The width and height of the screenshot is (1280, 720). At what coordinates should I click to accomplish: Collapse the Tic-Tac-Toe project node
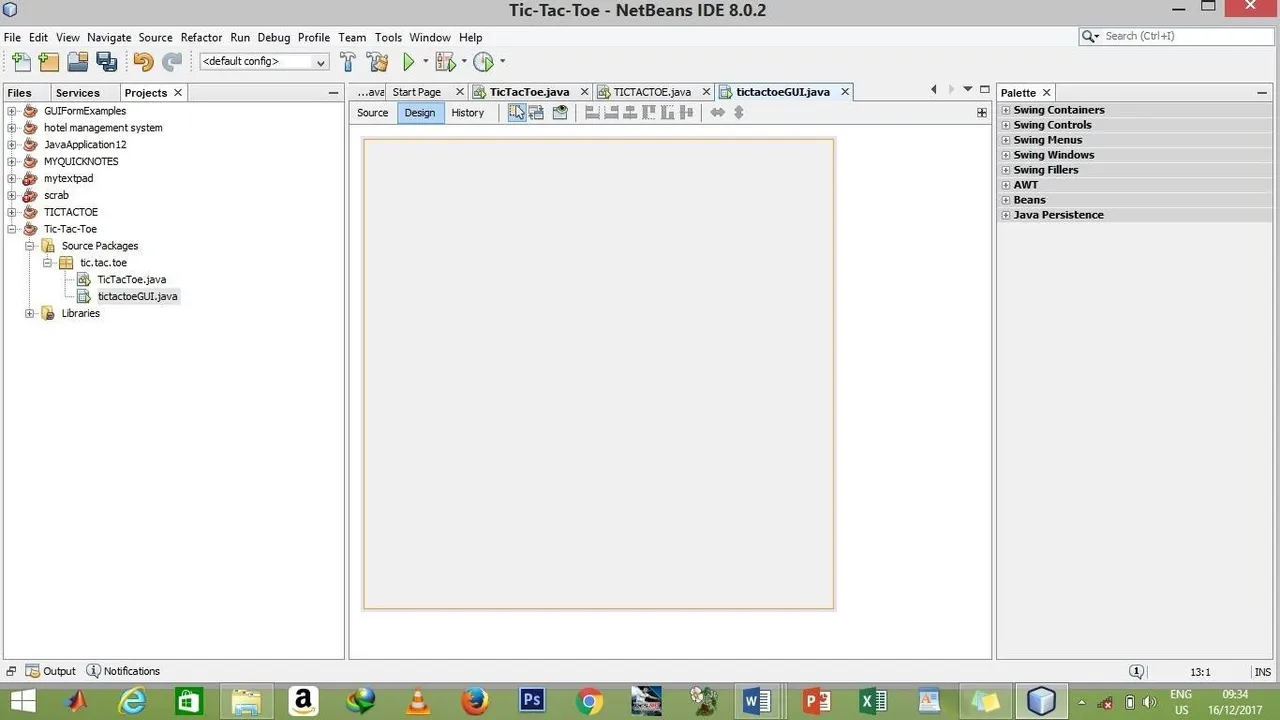12,229
